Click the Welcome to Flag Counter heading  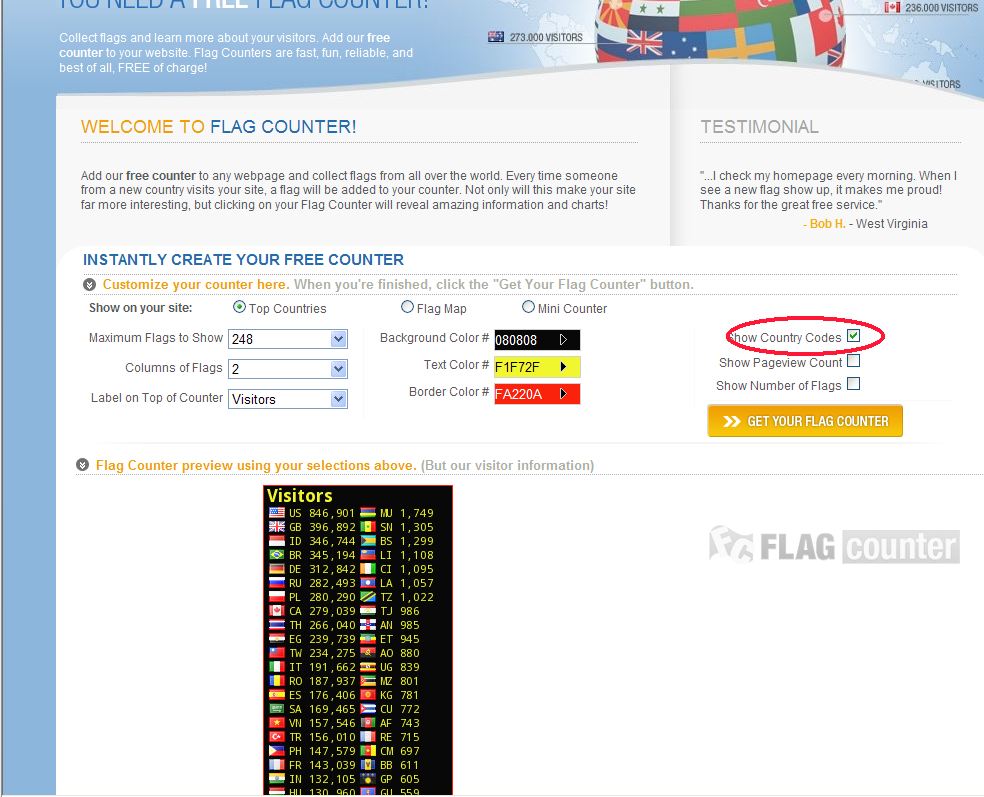pyautogui.click(x=218, y=127)
